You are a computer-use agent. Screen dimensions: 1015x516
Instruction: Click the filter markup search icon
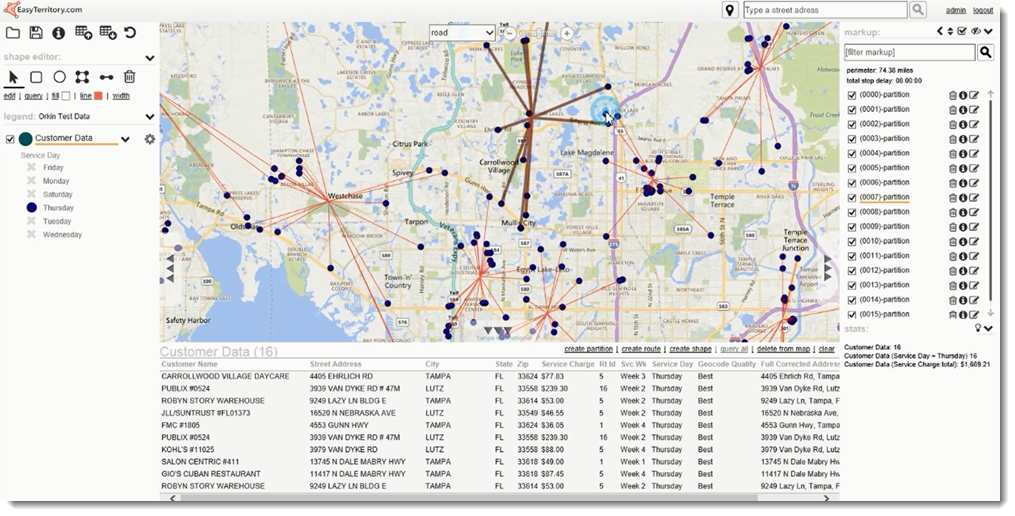coord(985,52)
